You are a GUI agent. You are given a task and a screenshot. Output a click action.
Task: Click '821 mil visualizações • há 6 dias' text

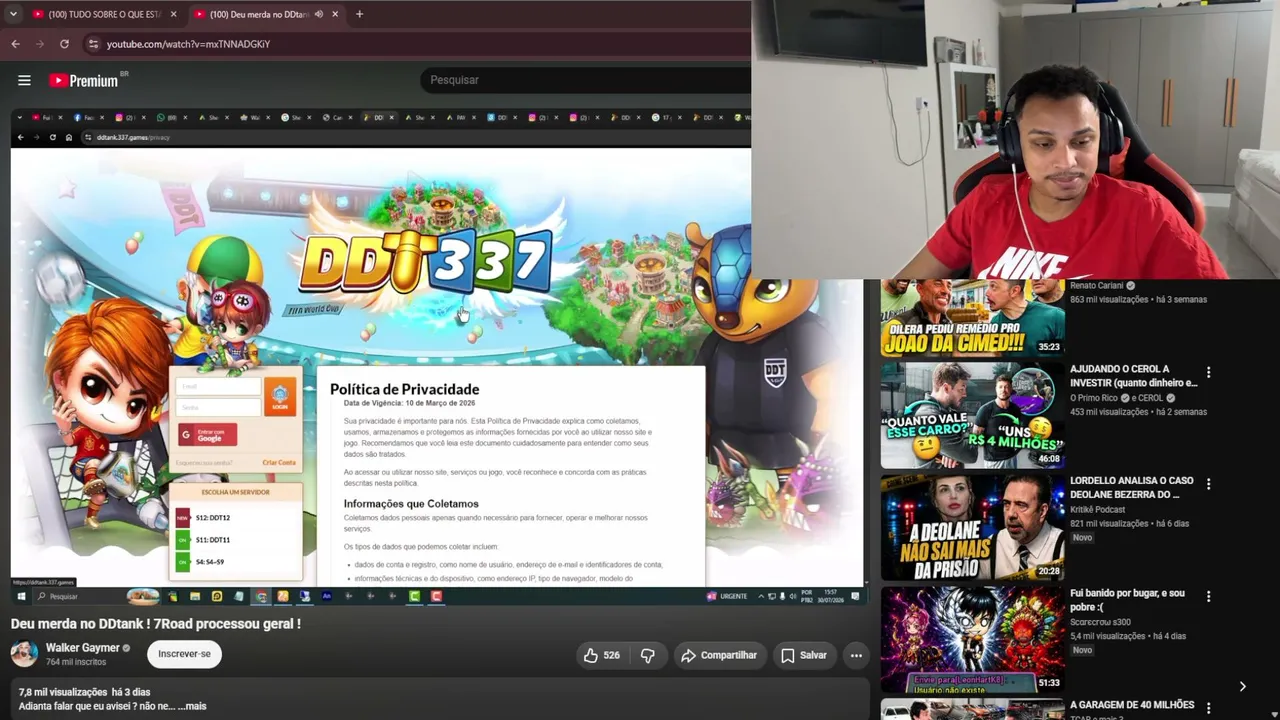click(x=1130, y=524)
